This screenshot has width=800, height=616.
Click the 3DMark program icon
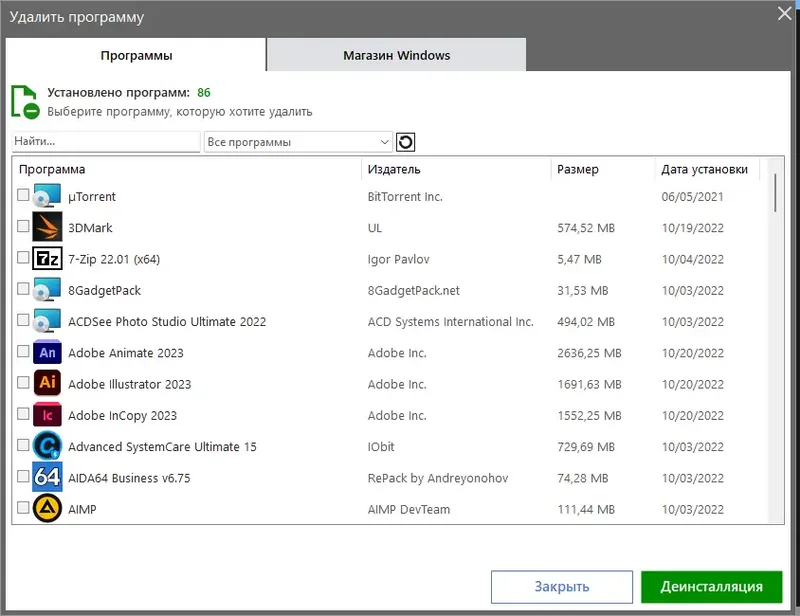coord(47,228)
